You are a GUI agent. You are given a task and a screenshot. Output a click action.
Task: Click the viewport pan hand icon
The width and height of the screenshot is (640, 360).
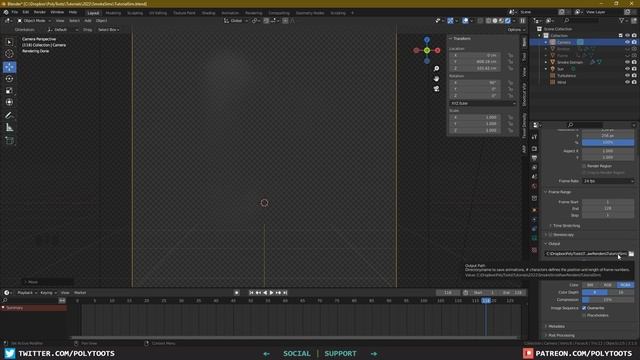pos(436,78)
